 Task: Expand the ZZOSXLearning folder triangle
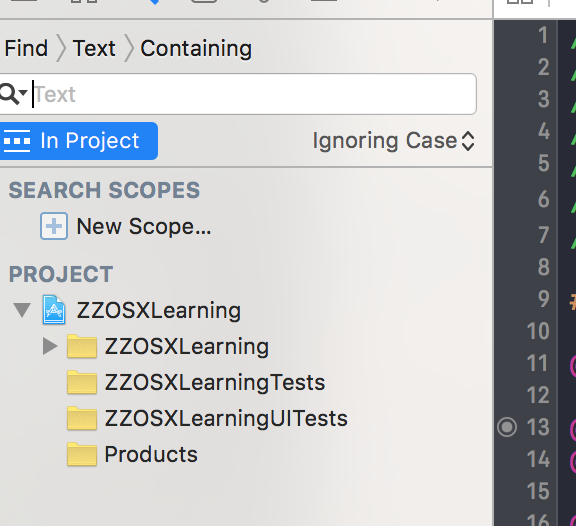50,346
